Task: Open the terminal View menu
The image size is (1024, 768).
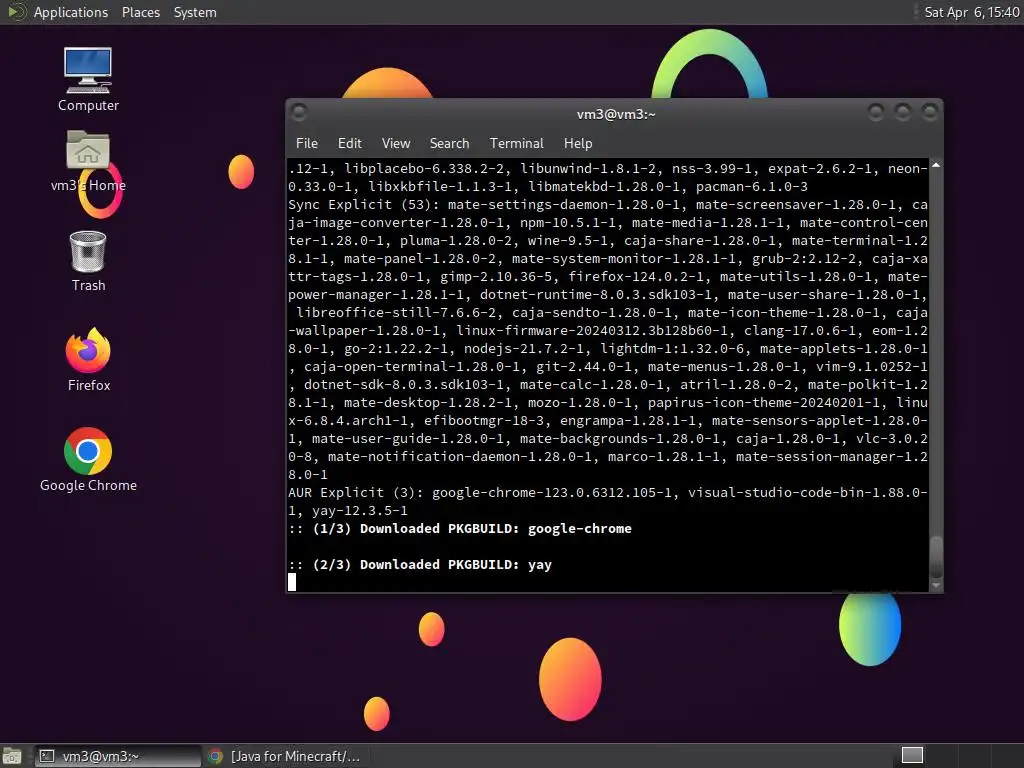Action: pos(396,143)
